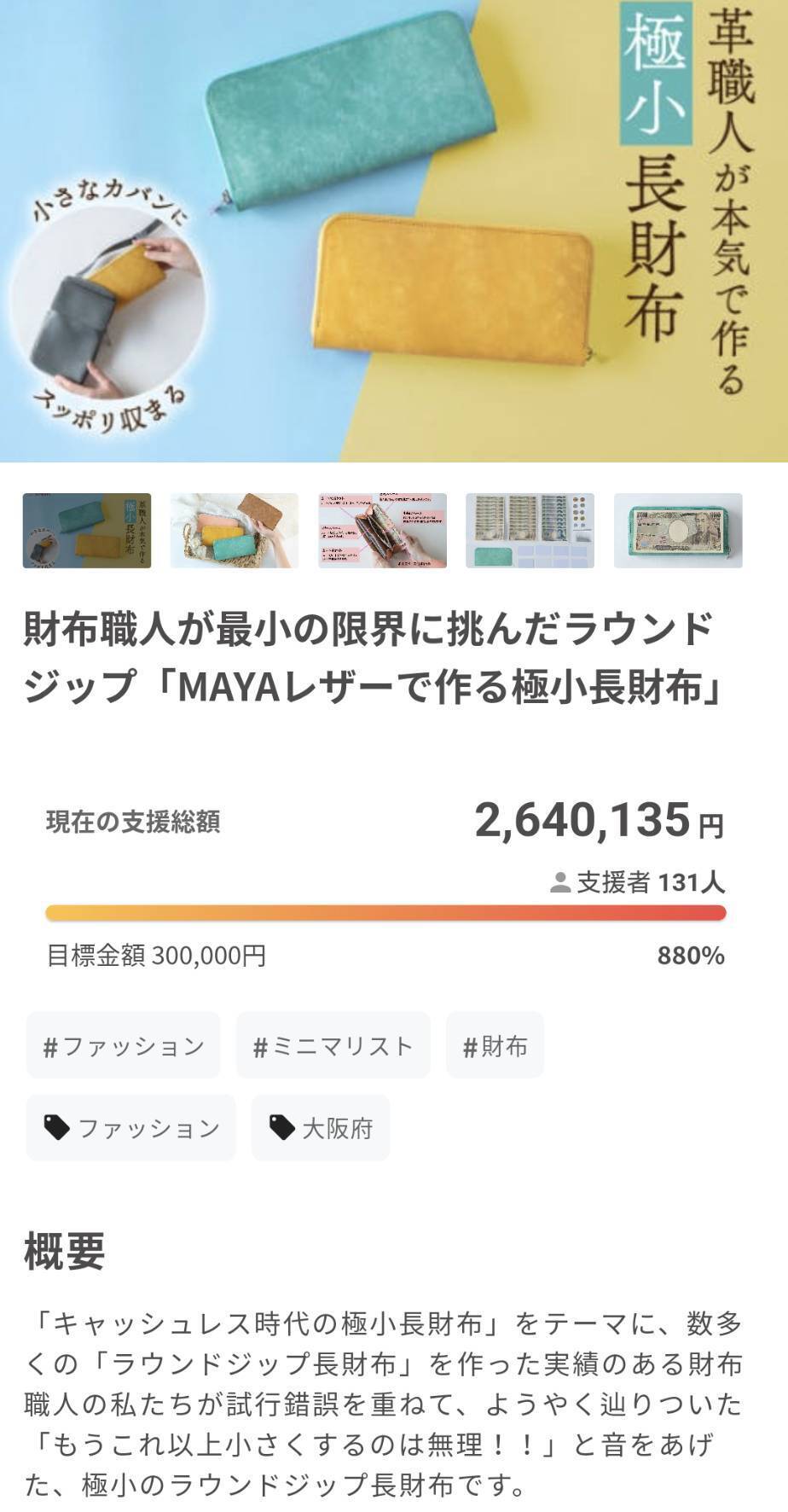Show the wallet with 10,000 yen note thumbnail
788x1512 pixels.
[678, 531]
